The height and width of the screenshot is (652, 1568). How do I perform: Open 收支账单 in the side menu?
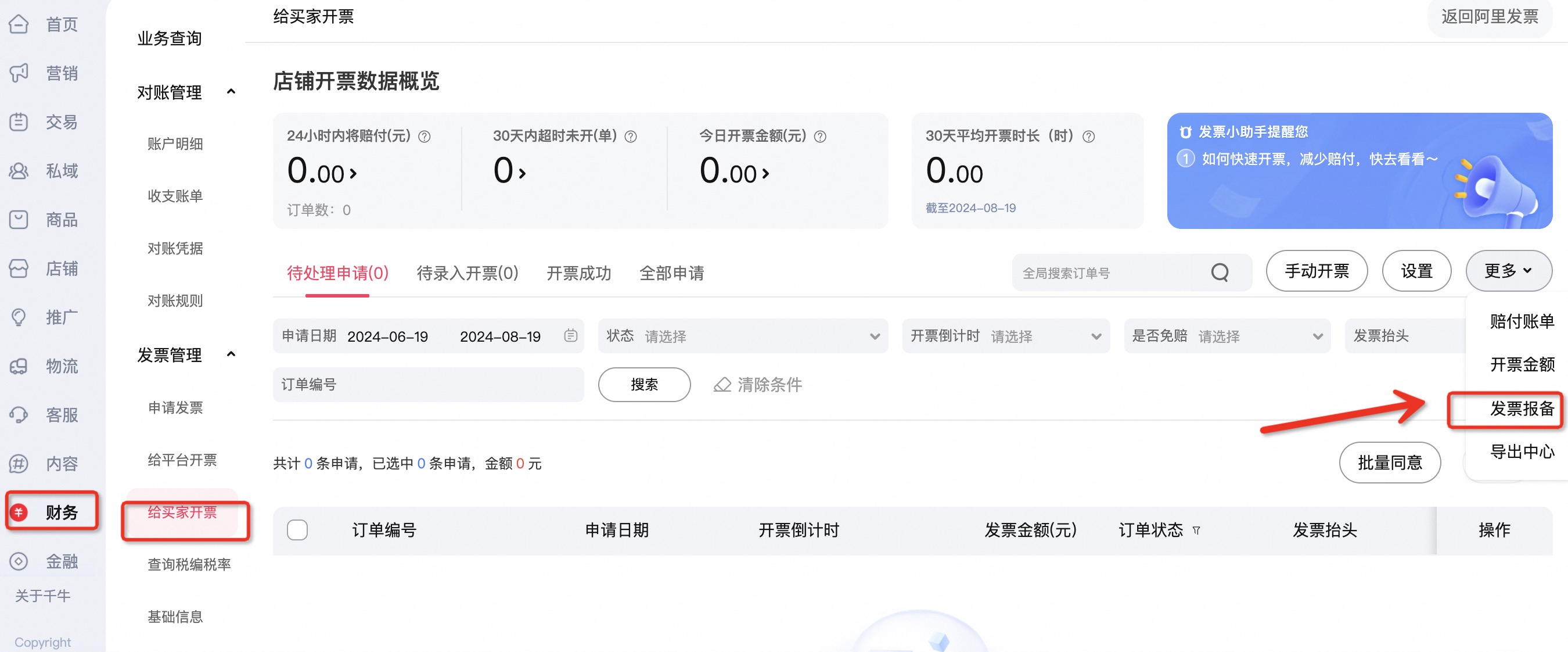click(x=175, y=196)
